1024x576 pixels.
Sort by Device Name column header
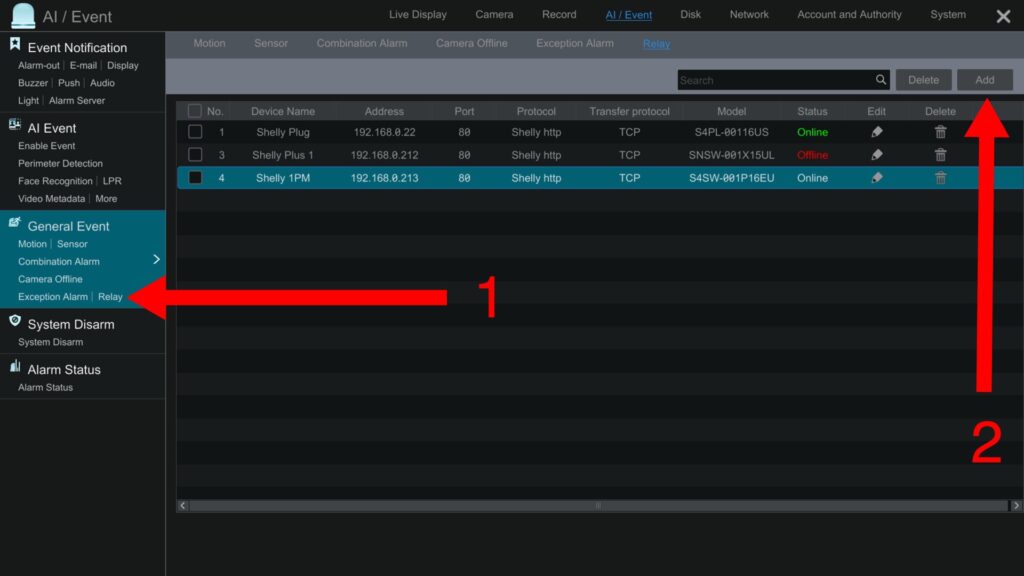click(x=283, y=111)
